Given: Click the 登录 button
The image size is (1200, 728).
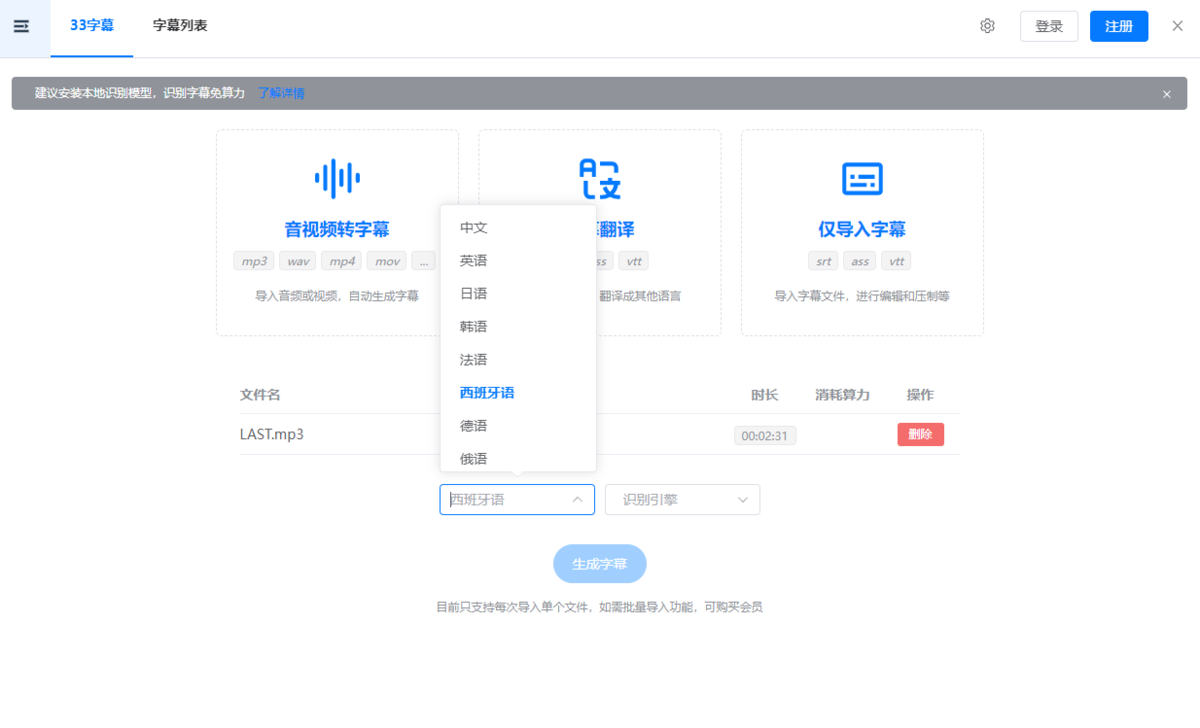Looking at the screenshot, I should 1048,27.
